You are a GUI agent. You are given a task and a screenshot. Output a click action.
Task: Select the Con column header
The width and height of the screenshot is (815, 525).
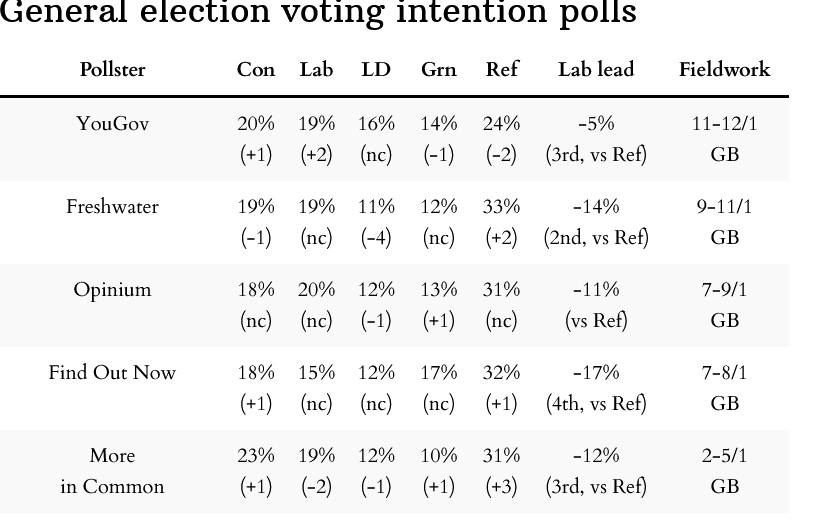coord(255,70)
